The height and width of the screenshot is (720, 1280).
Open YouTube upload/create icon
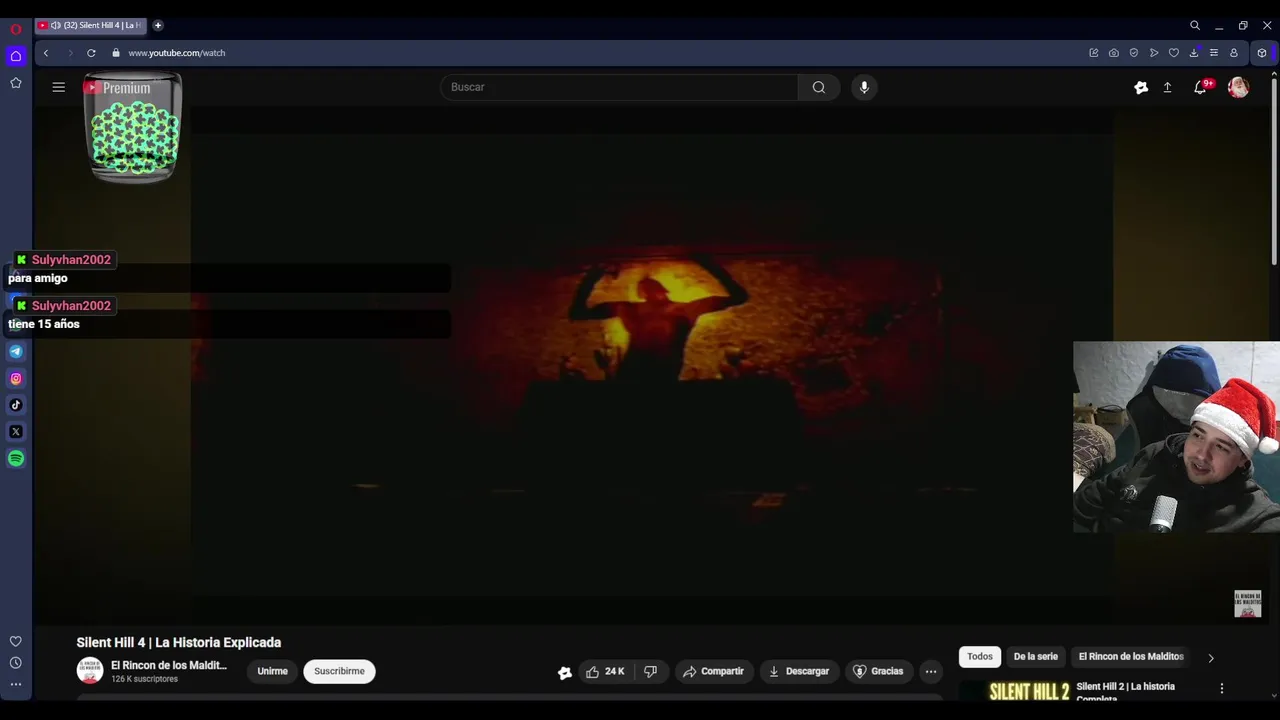(1167, 88)
